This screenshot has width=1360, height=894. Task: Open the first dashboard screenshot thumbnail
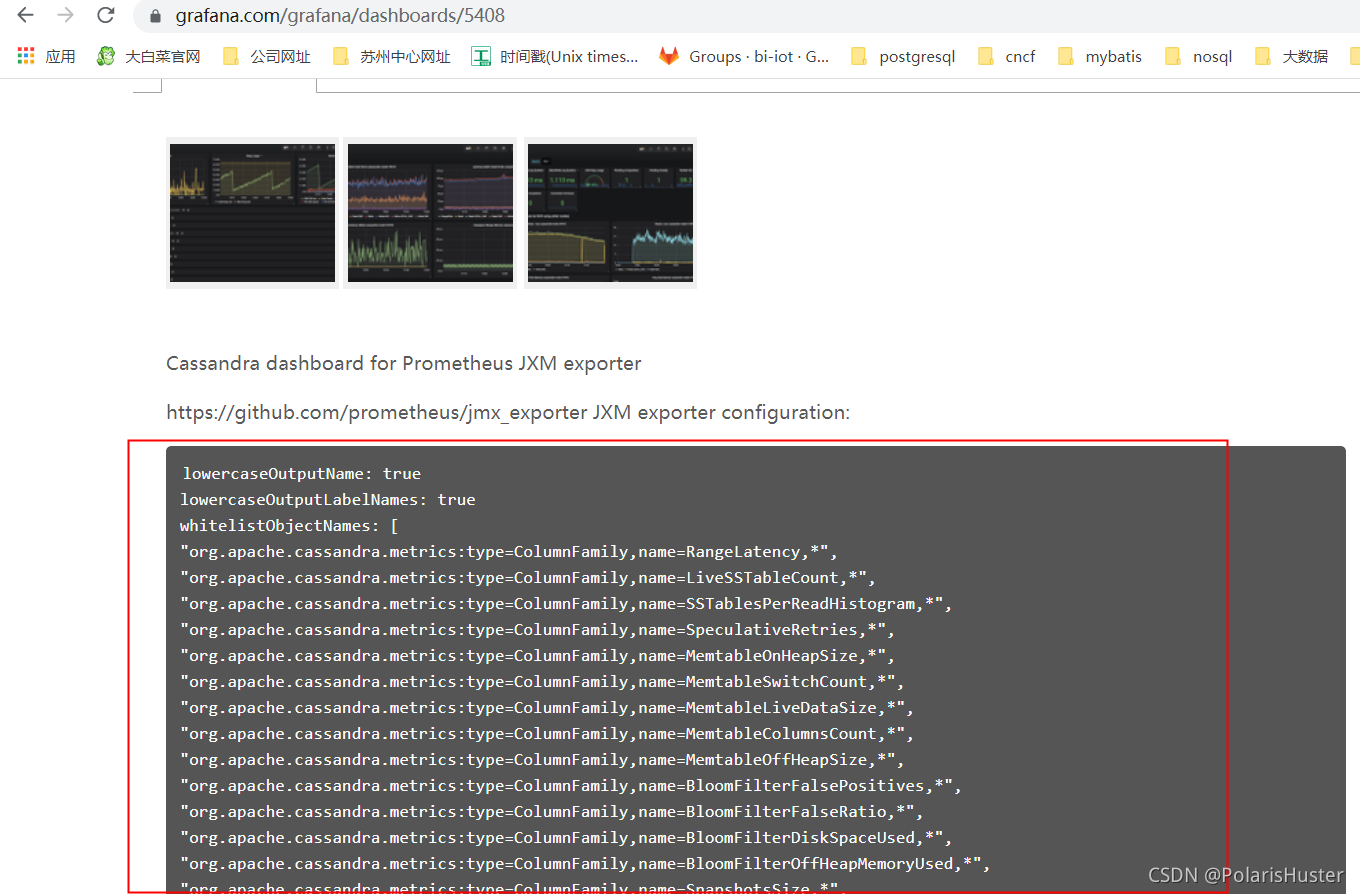pos(252,213)
